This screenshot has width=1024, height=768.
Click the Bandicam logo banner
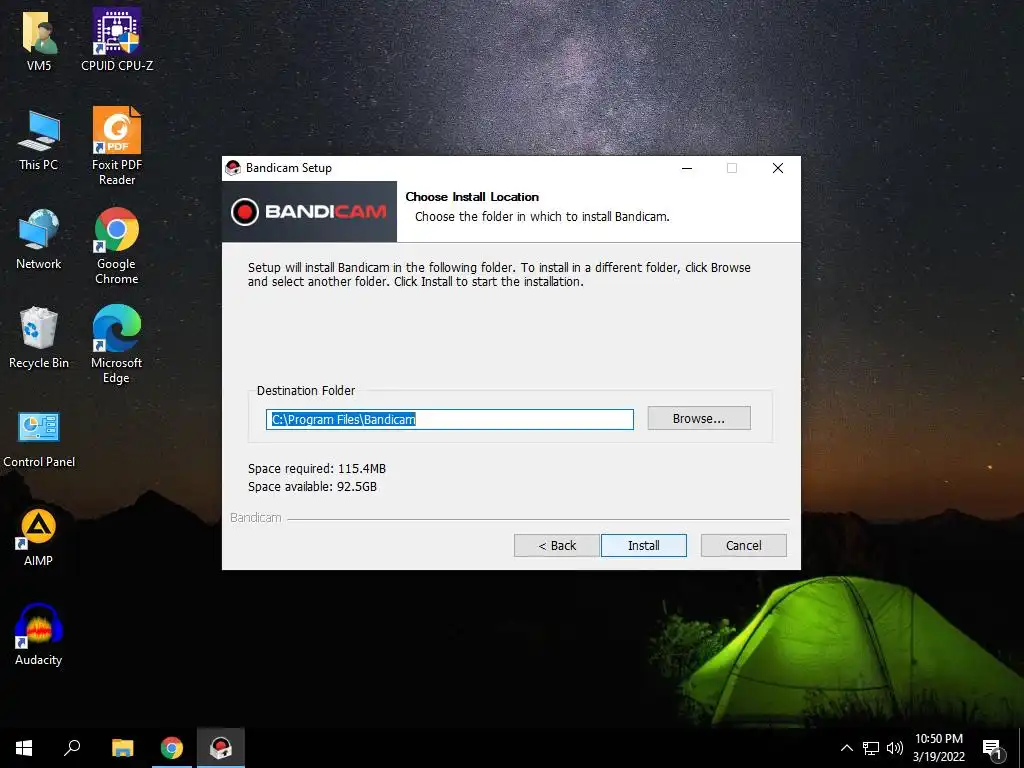pos(309,212)
